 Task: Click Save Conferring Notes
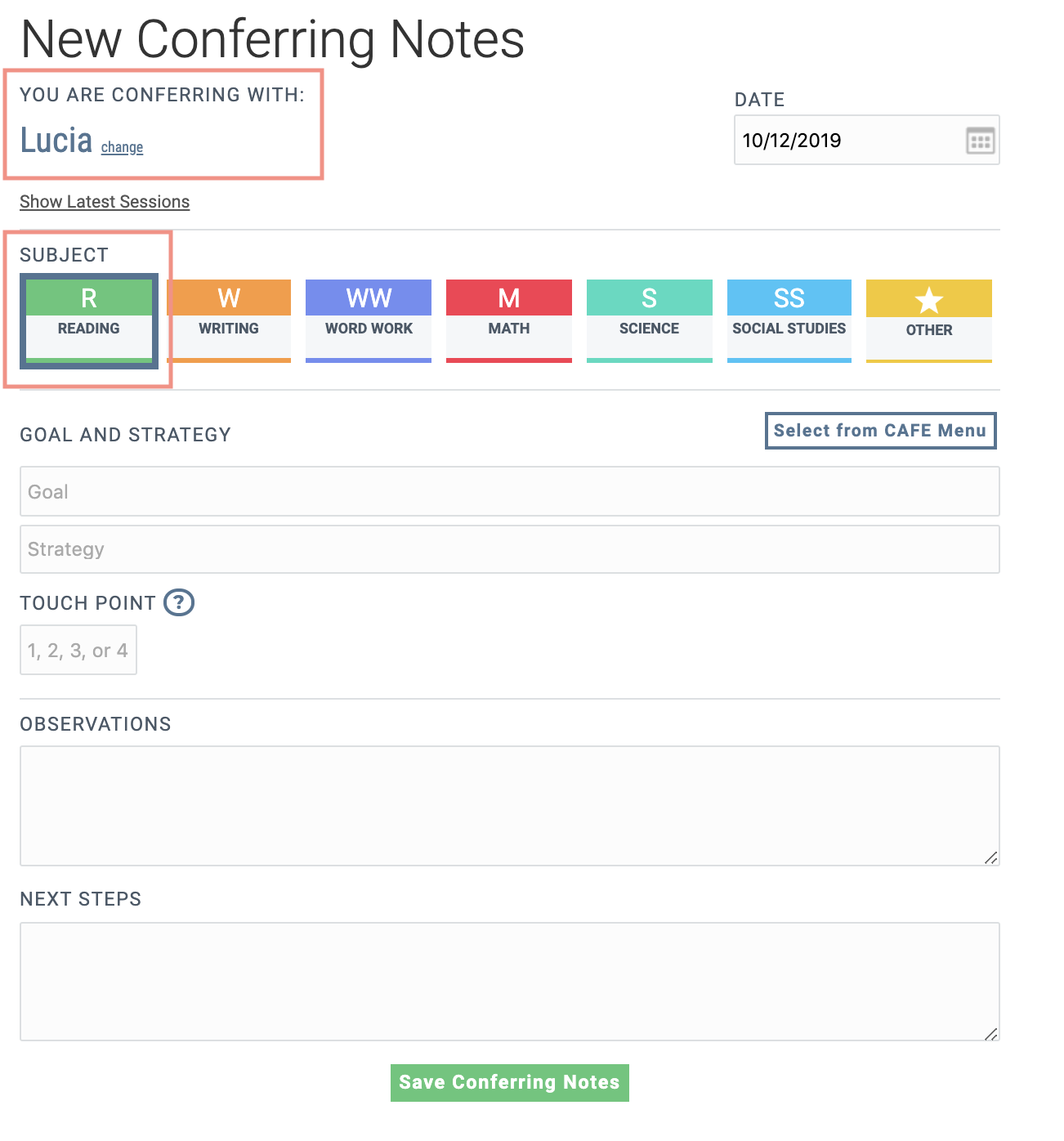click(508, 1082)
